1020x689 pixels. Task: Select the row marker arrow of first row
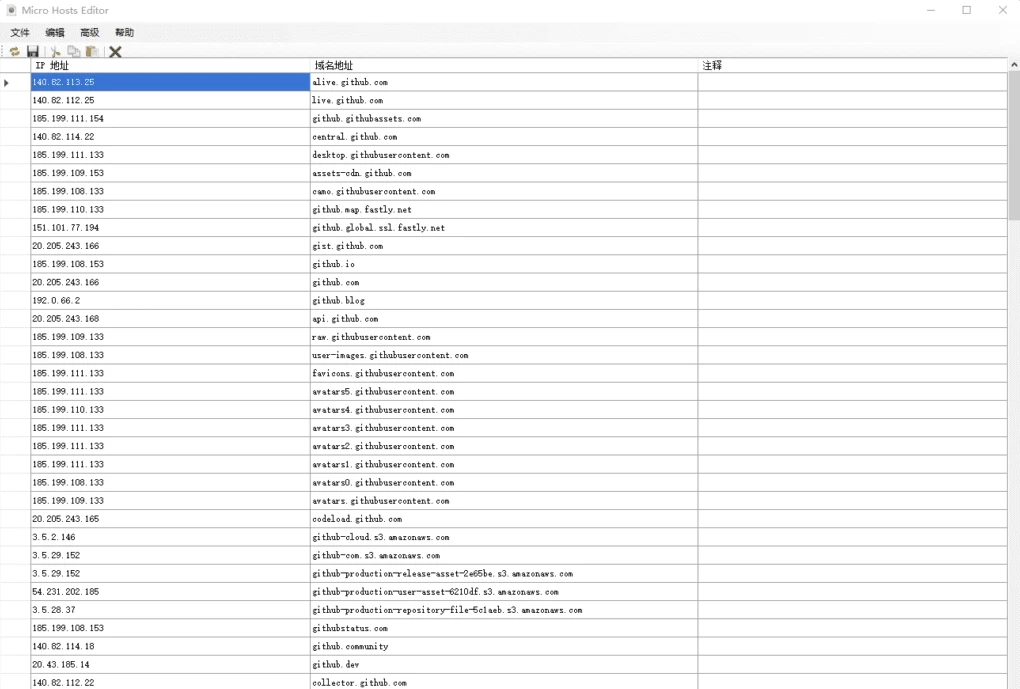point(8,83)
